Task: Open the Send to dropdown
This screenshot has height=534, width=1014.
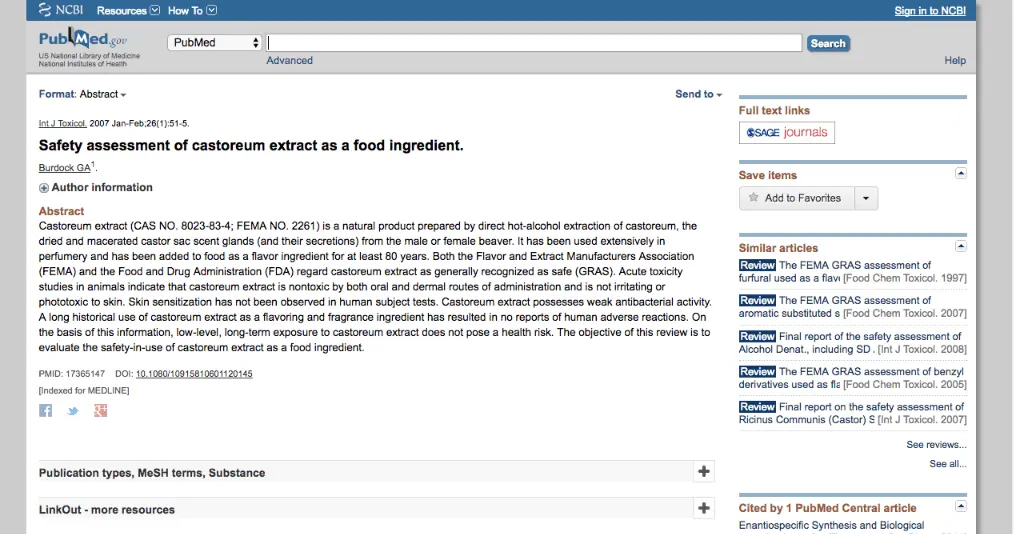Action: click(x=698, y=94)
